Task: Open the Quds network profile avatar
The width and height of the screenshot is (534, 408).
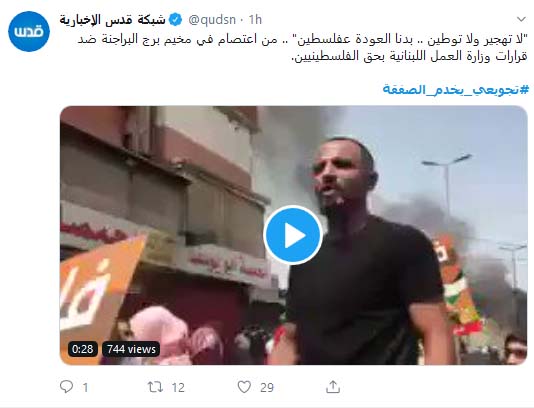Action: [x=29, y=31]
